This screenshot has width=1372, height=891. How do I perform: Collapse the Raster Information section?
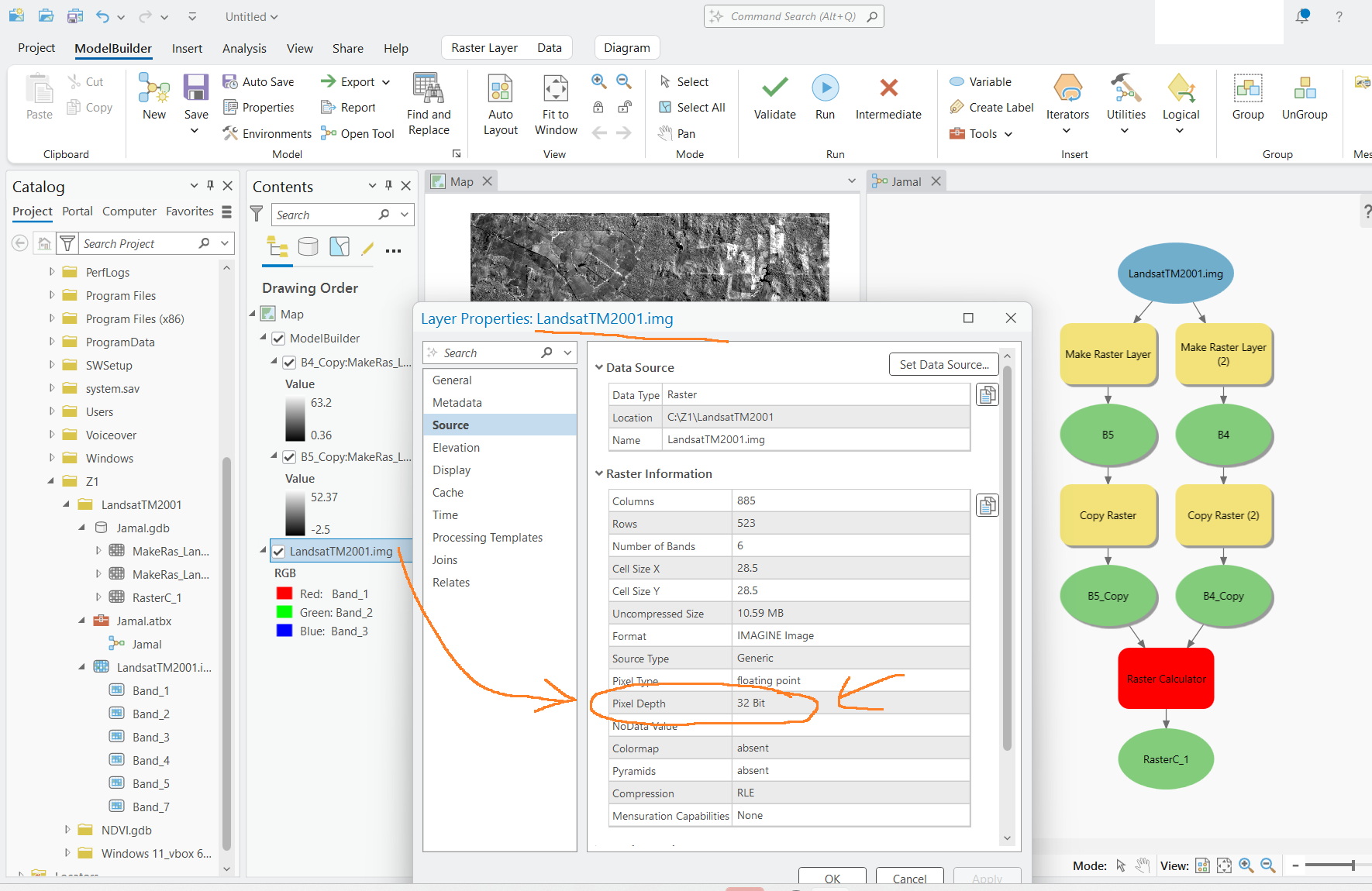[x=600, y=473]
